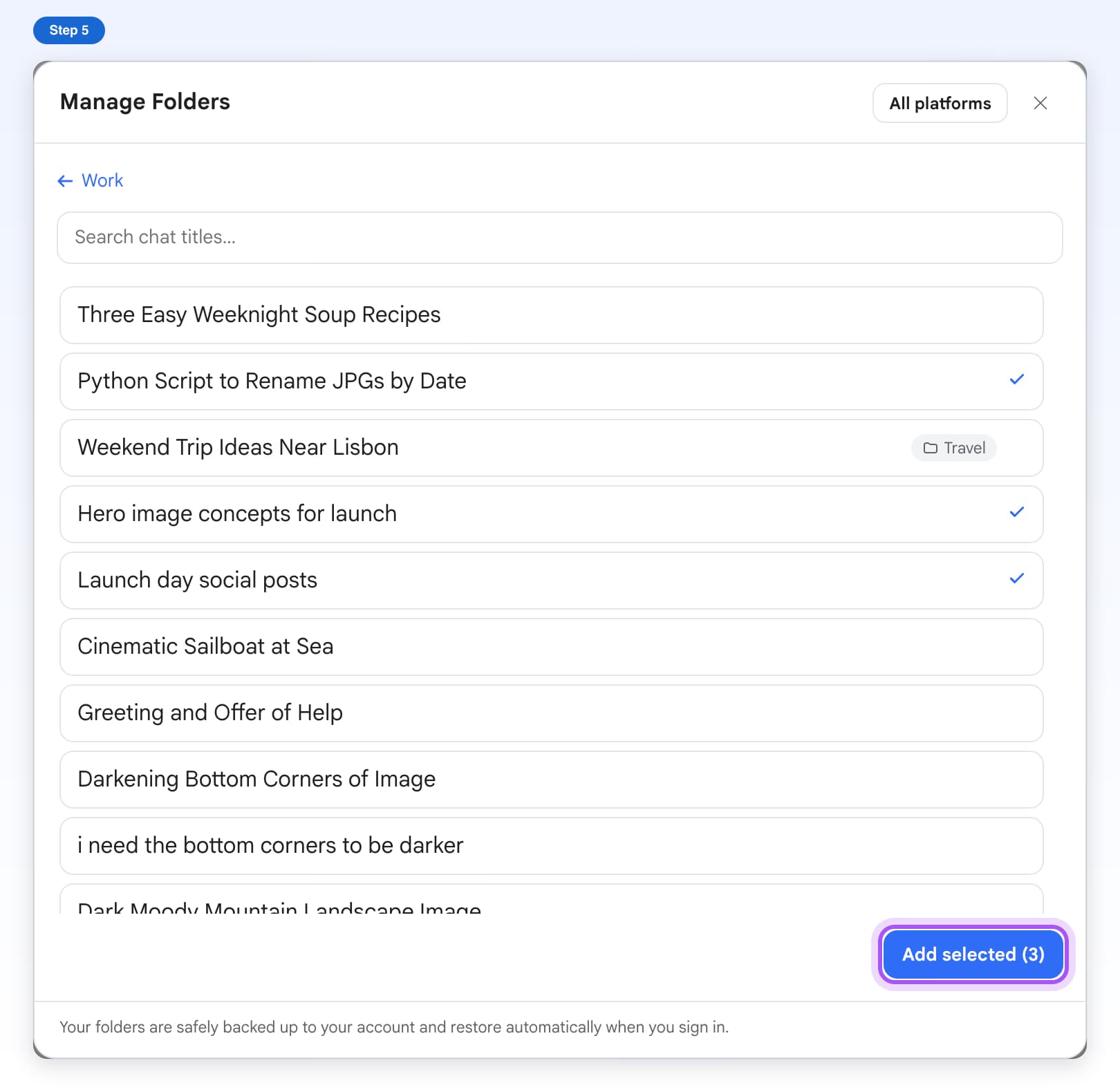Select Three Easy Weeknight Soup Recipes chat
Image resolution: width=1120 pixels, height=1092 pixels.
(551, 315)
